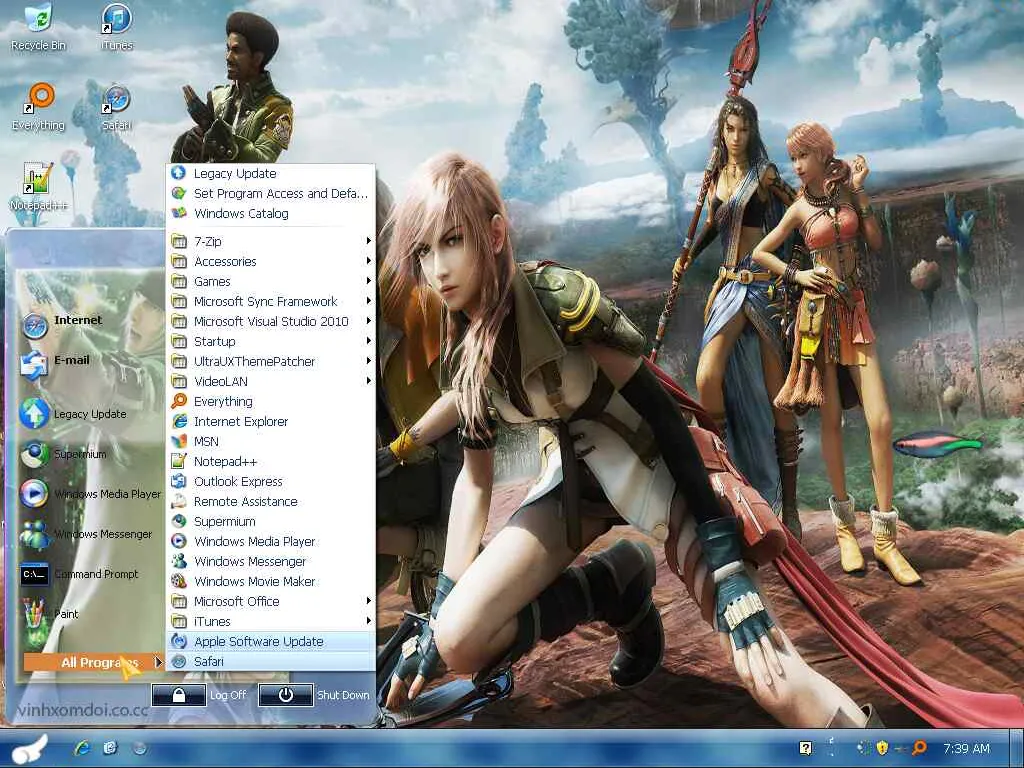Viewport: 1024px width, 768px height.
Task: Open the Recycle Bin desktop icon
Action: [x=39, y=27]
